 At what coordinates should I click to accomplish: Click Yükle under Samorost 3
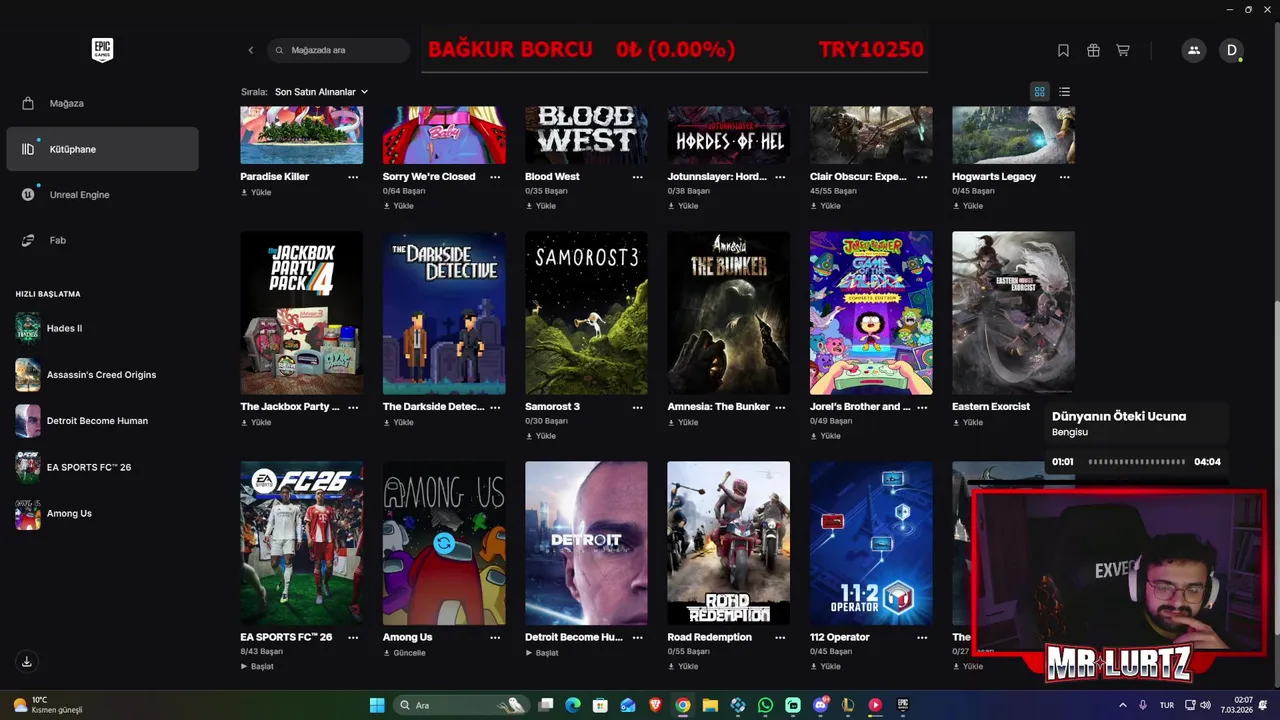pyautogui.click(x=541, y=436)
